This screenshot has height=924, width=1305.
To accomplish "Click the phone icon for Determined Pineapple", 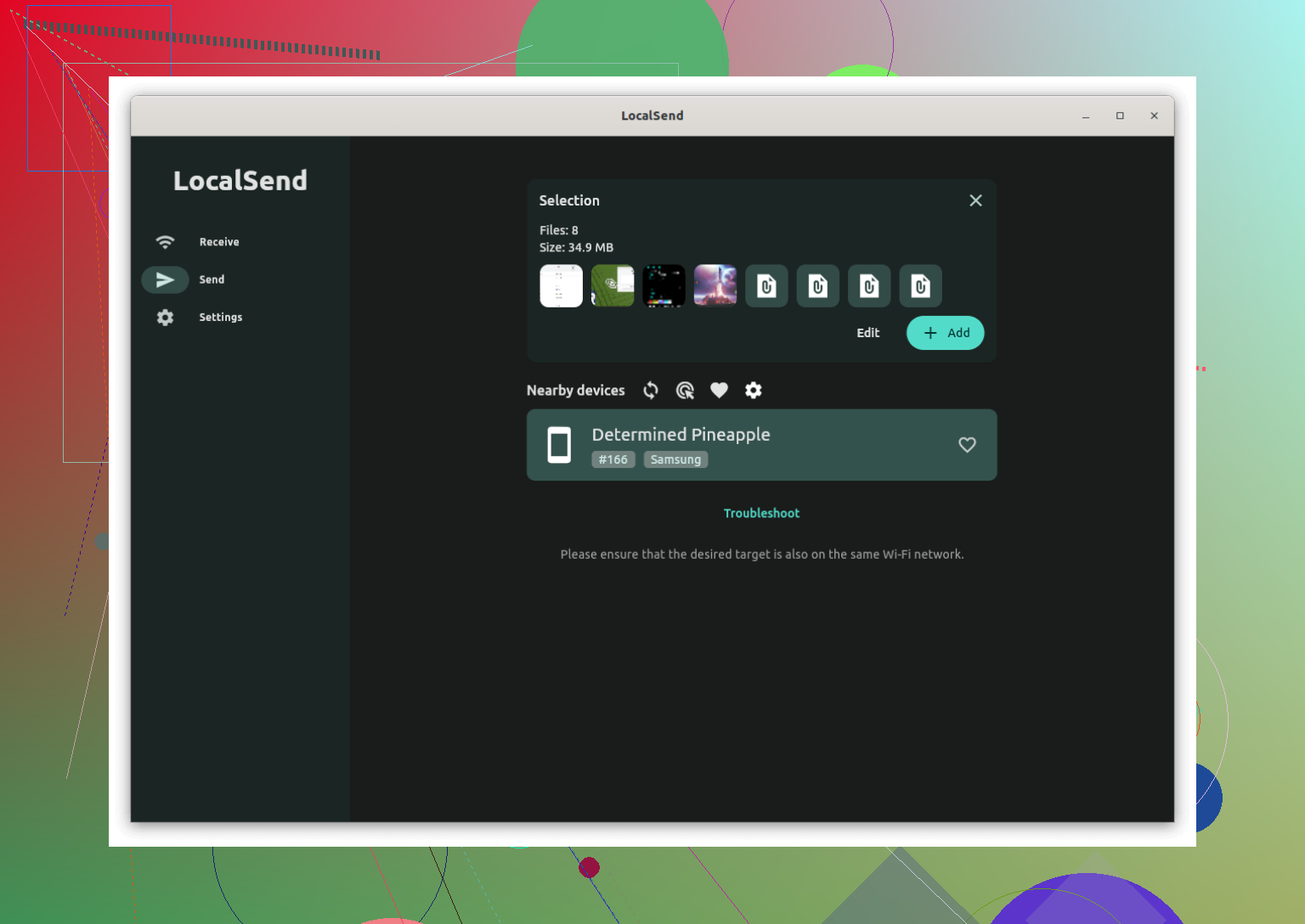I will click(559, 445).
